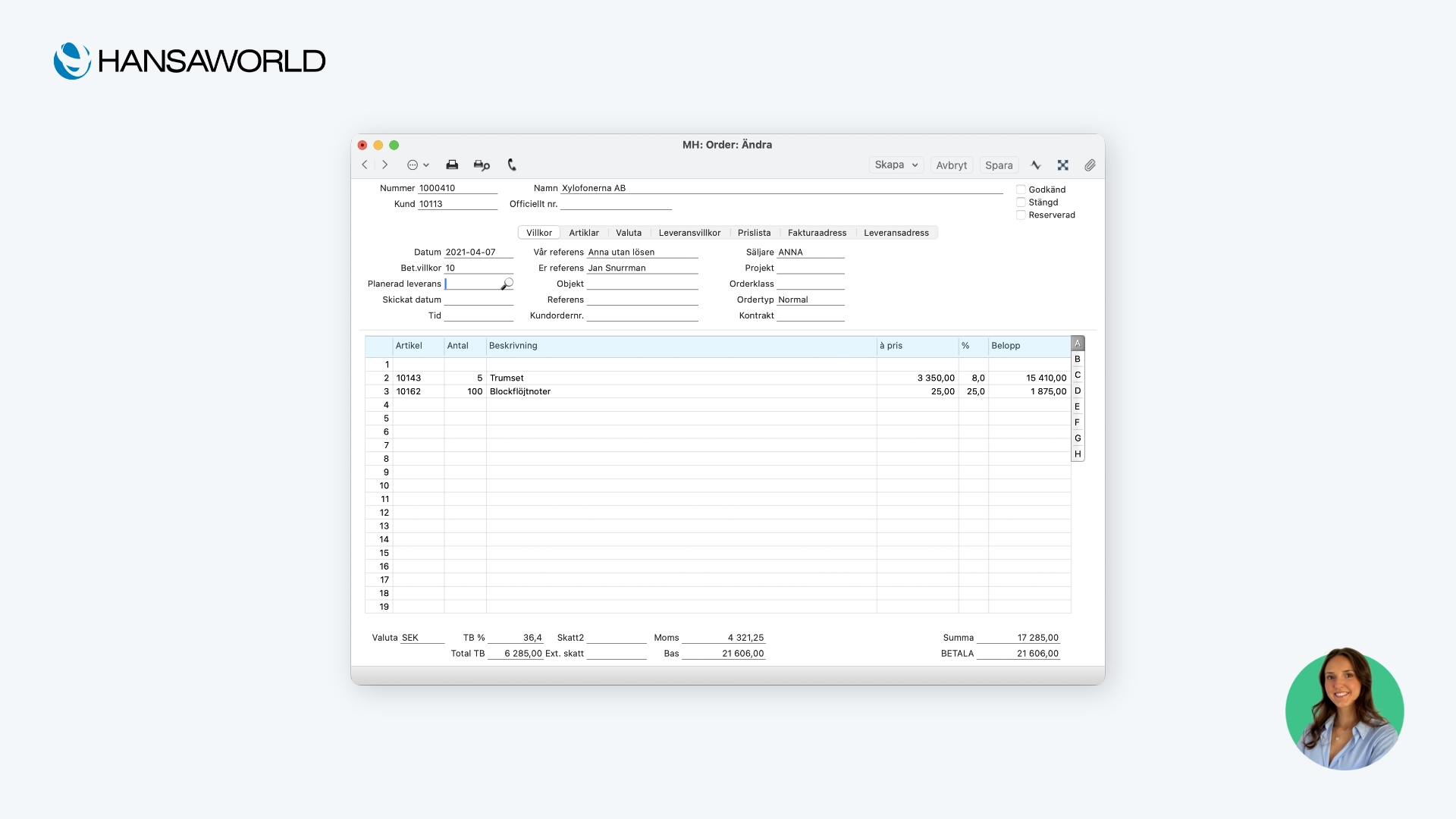Switch to the Leveransadress tab

896,233
